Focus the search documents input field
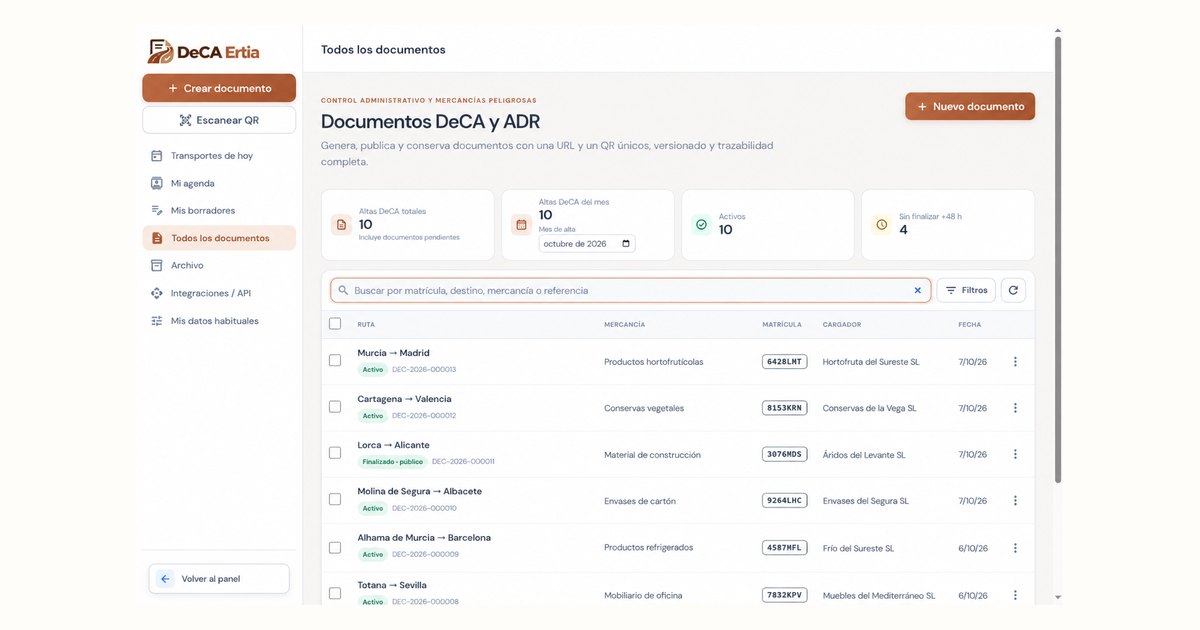The image size is (1200, 630). (630, 290)
